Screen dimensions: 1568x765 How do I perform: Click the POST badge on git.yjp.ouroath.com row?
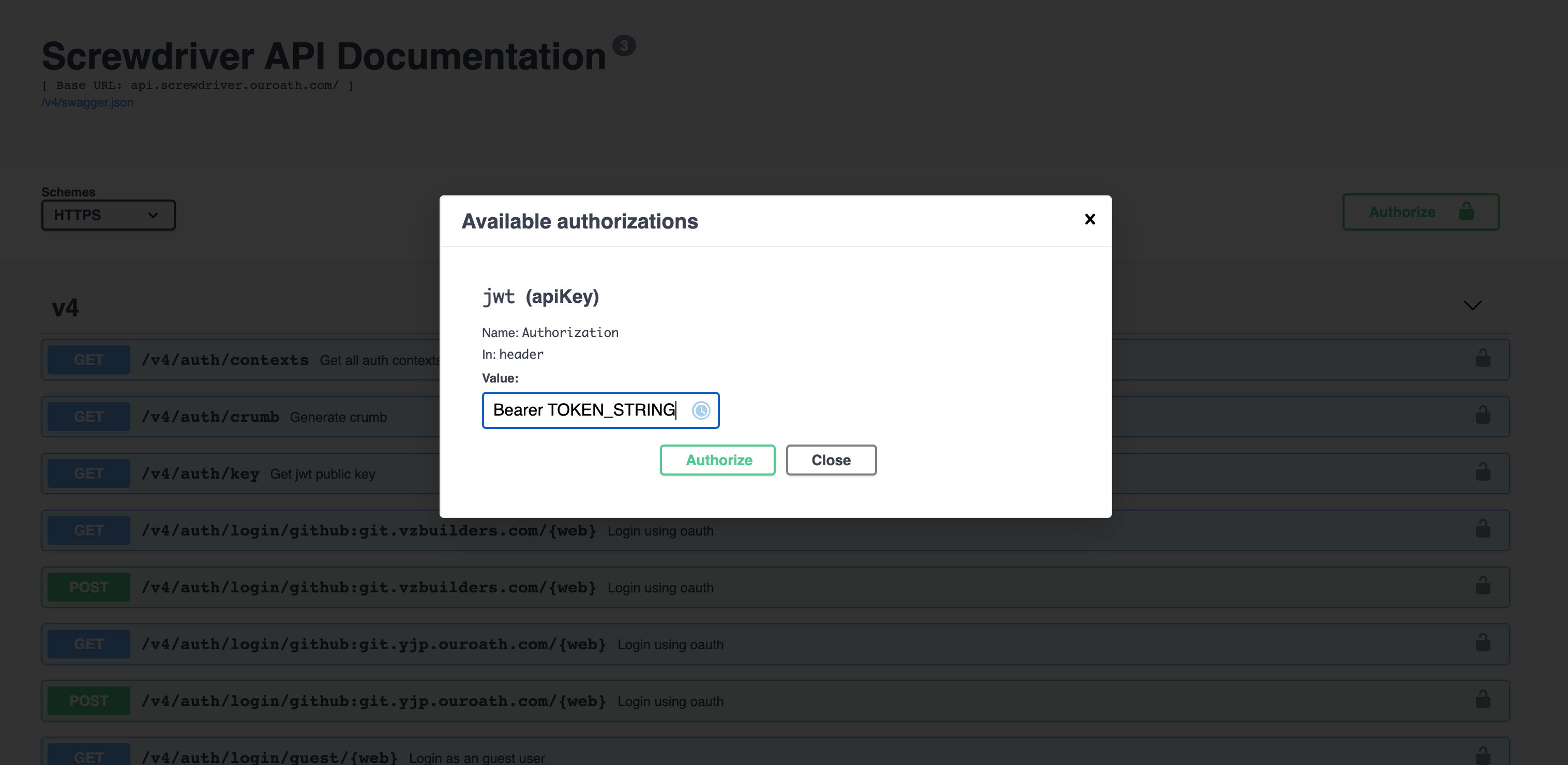[x=89, y=701]
